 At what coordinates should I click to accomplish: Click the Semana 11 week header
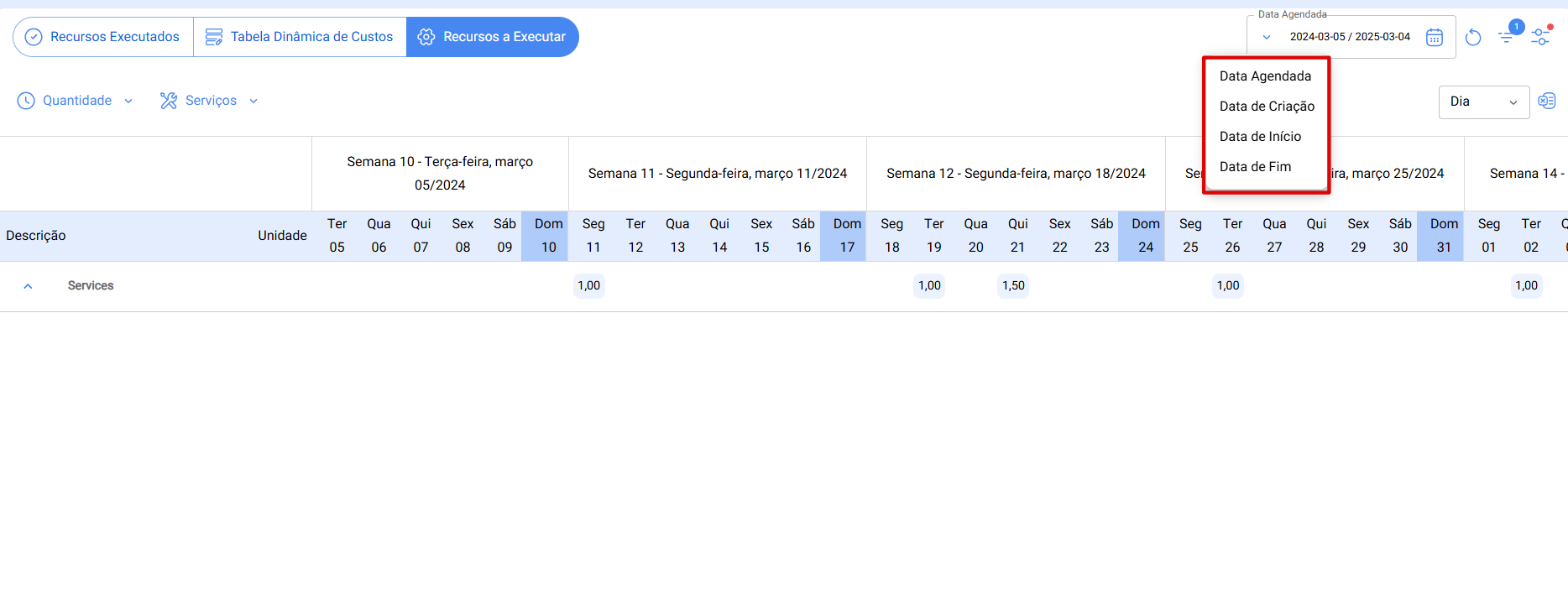[718, 174]
